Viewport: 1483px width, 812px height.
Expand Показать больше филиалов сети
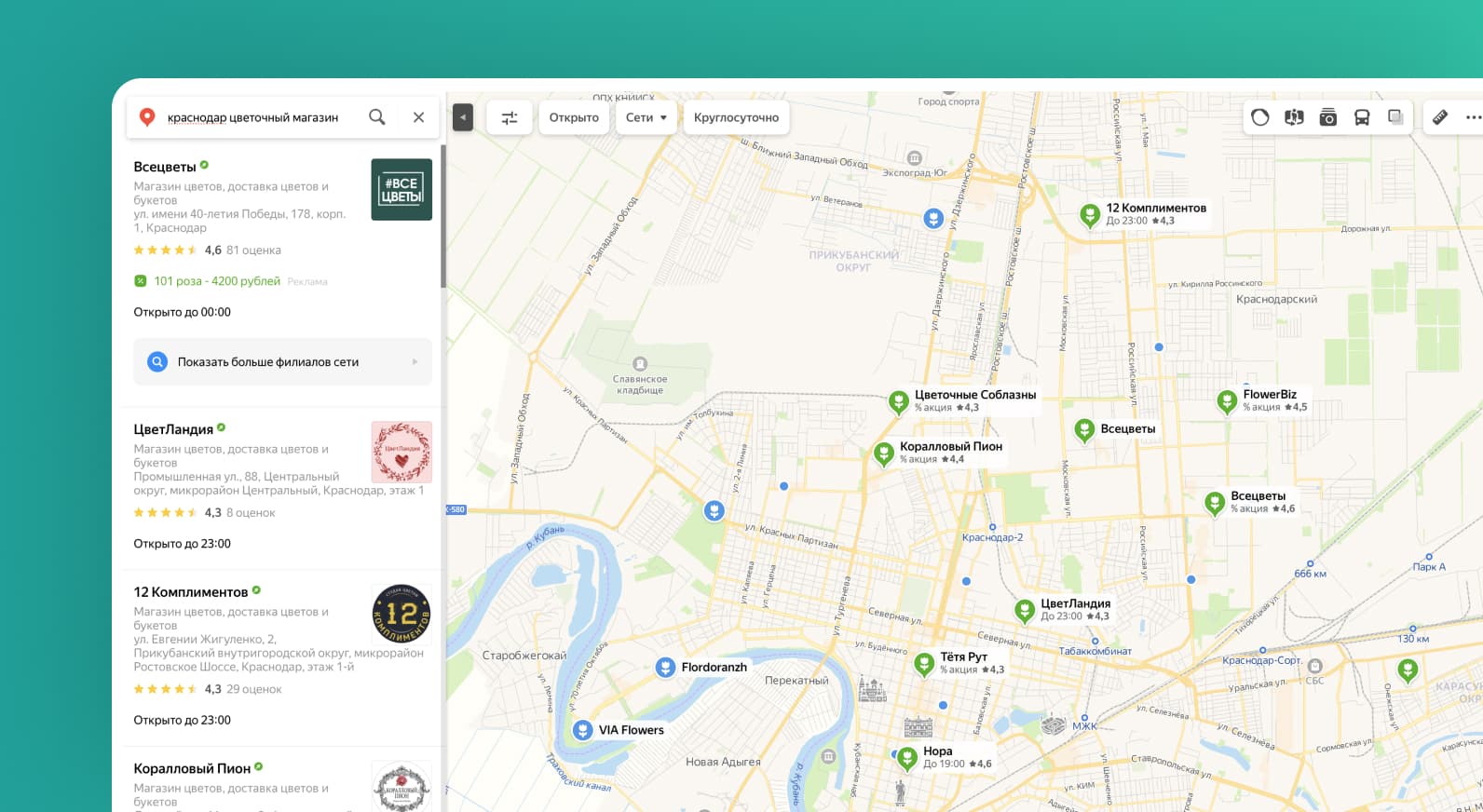click(282, 362)
